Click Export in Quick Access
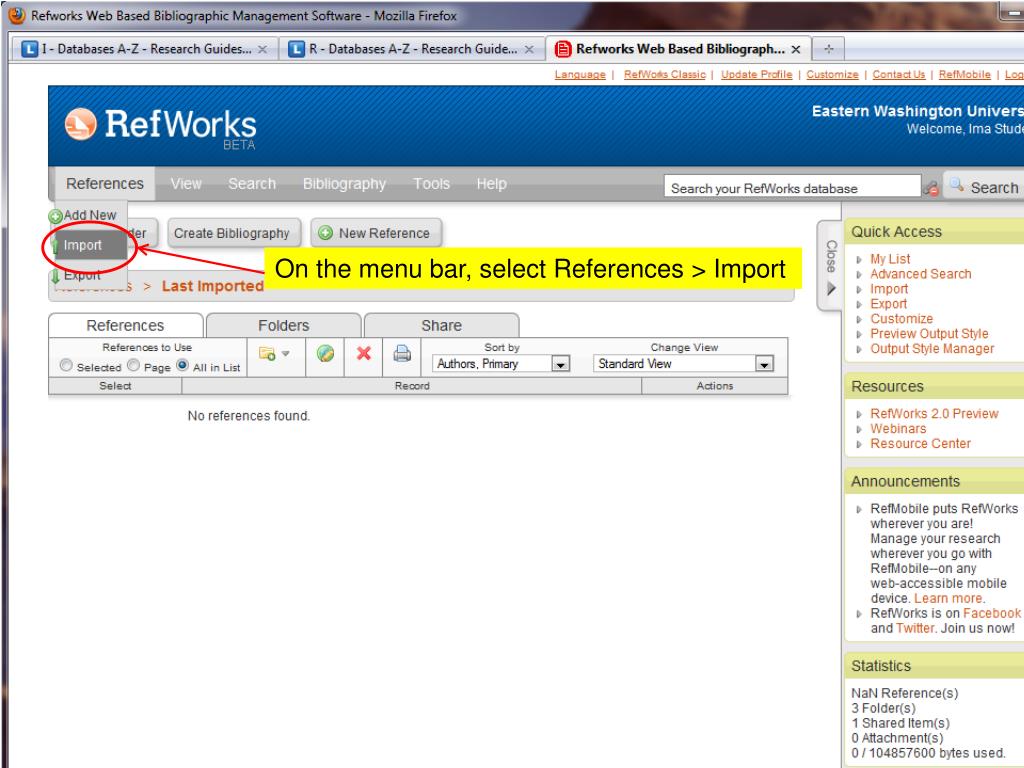The width and height of the screenshot is (1024, 768). pos(888,304)
